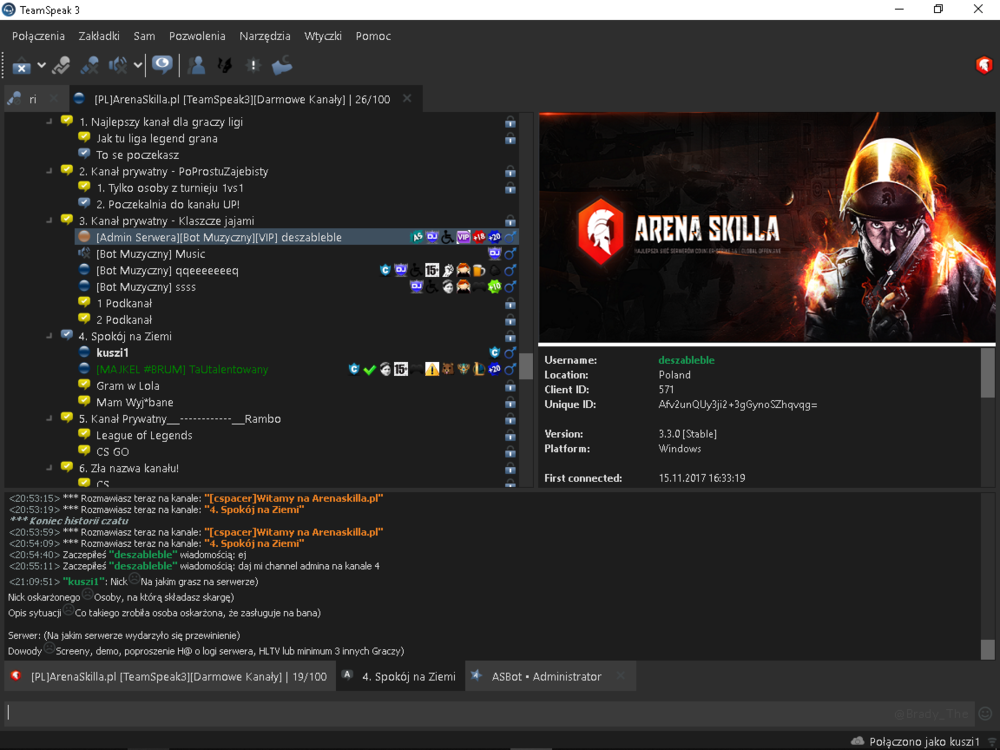Click the purple VIP badge on deszableble row
Viewport: 1000px width, 750px height.
[x=463, y=237]
